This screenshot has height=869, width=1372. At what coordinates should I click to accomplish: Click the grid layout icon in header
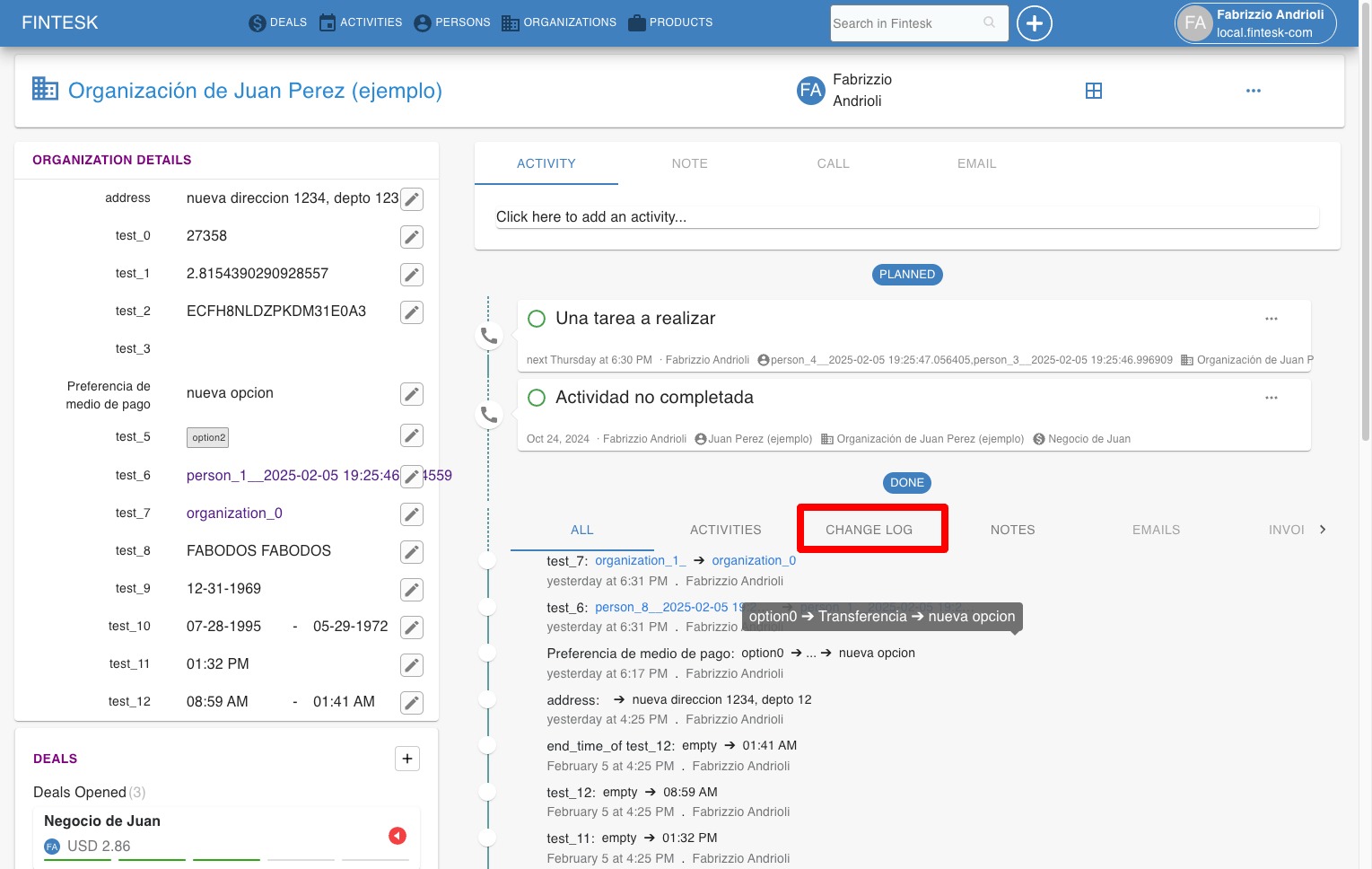[1093, 91]
